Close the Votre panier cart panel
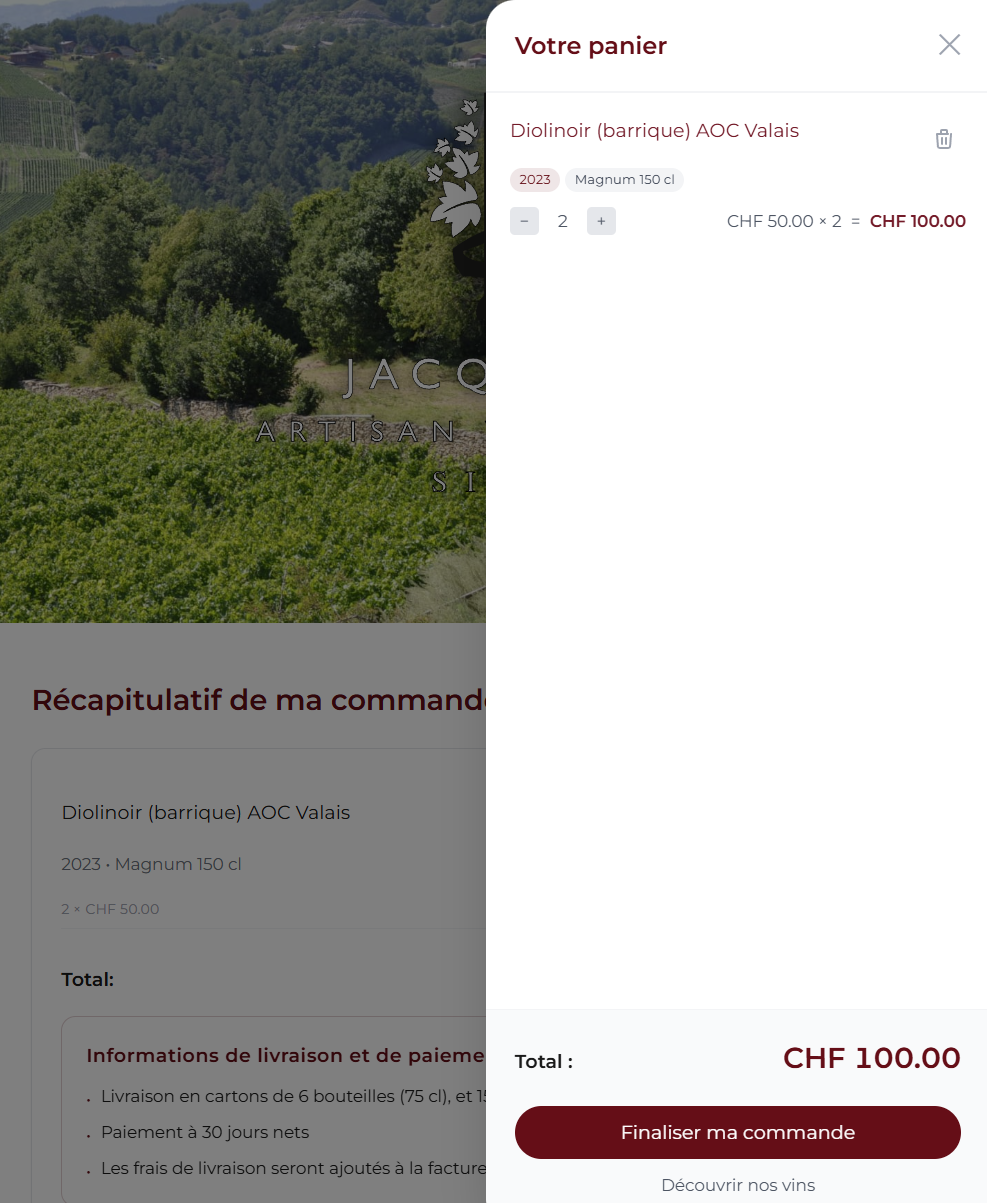This screenshot has height=1203, width=987. (x=949, y=45)
